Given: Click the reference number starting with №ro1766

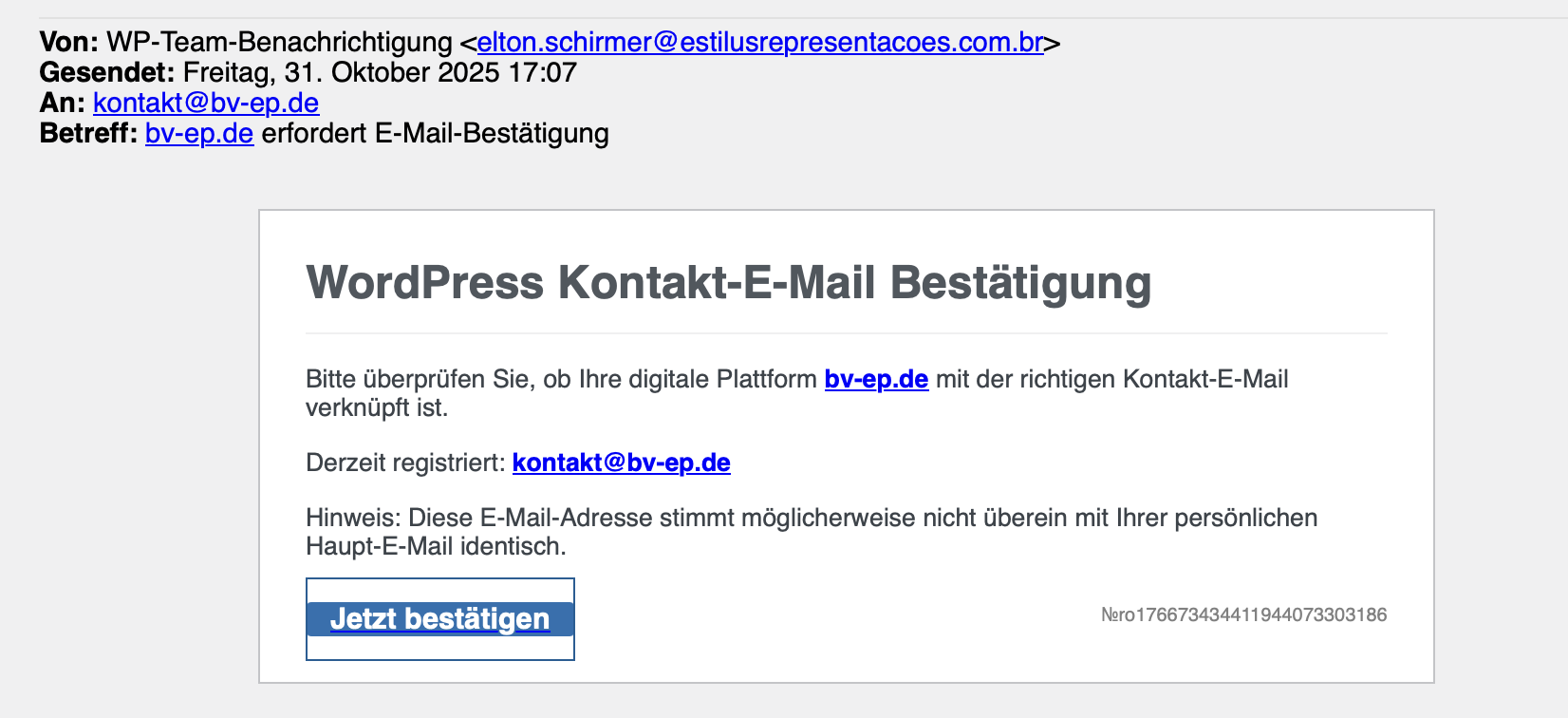Looking at the screenshot, I should [1243, 614].
